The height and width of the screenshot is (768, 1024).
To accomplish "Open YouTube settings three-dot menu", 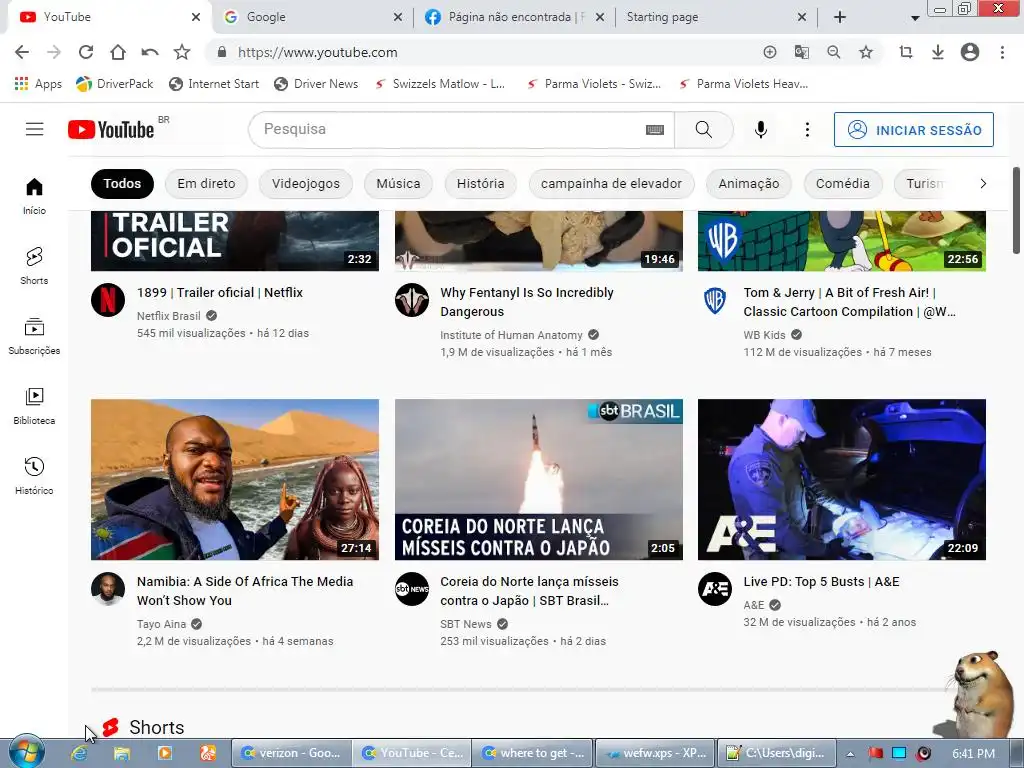I will coord(807,130).
